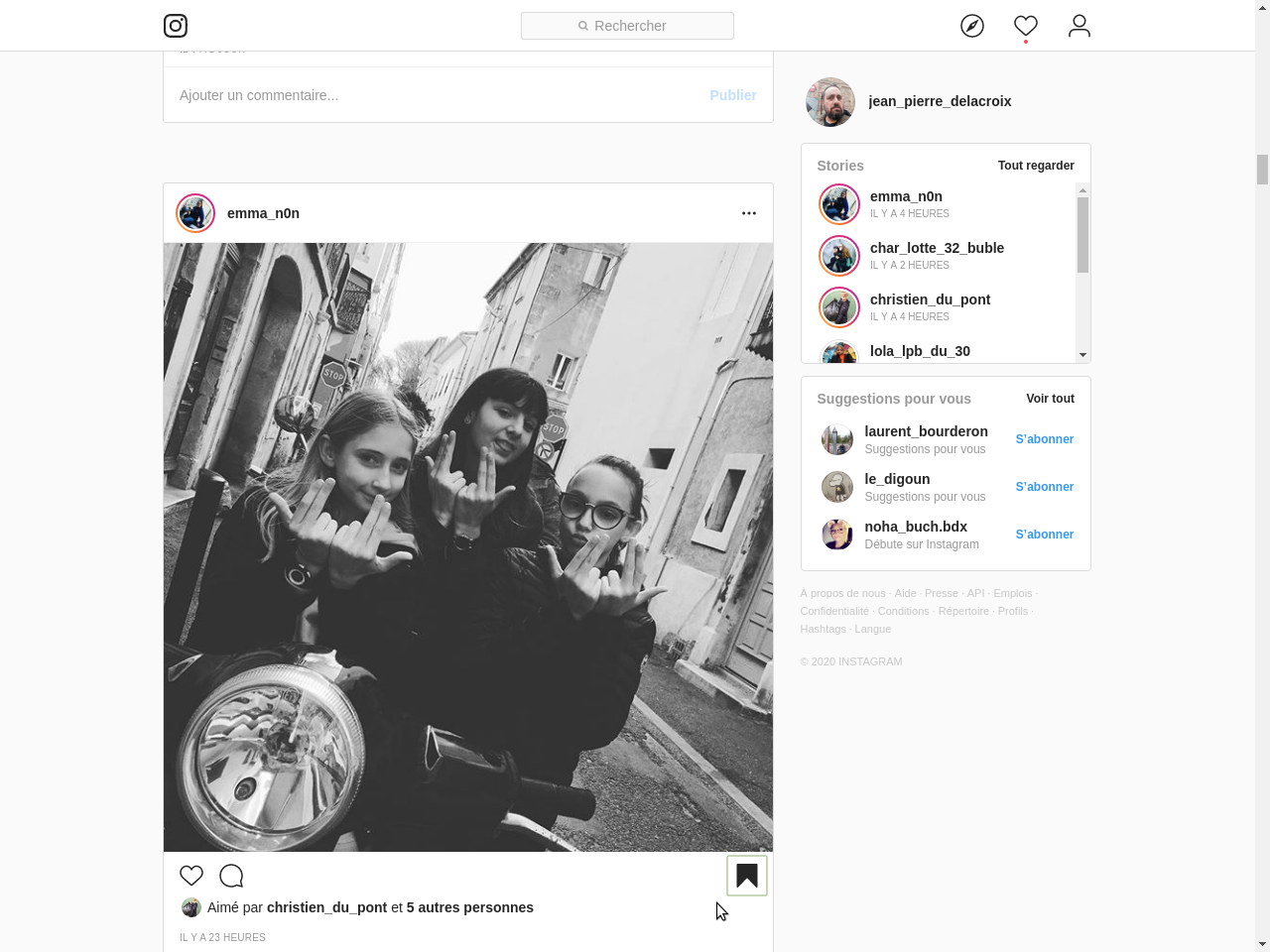Open the profile person icon
The width and height of the screenshot is (1270, 952).
click(1079, 26)
